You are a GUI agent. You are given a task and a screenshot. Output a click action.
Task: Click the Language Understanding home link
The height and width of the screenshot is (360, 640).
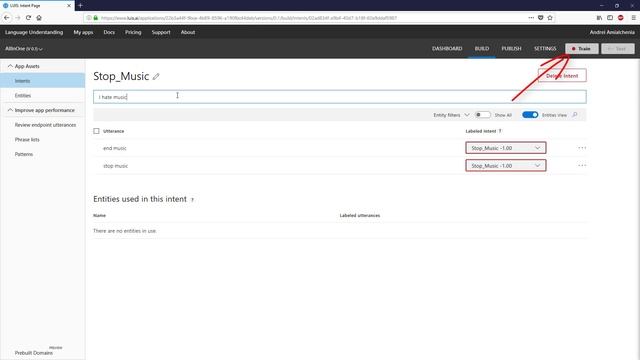coord(34,32)
